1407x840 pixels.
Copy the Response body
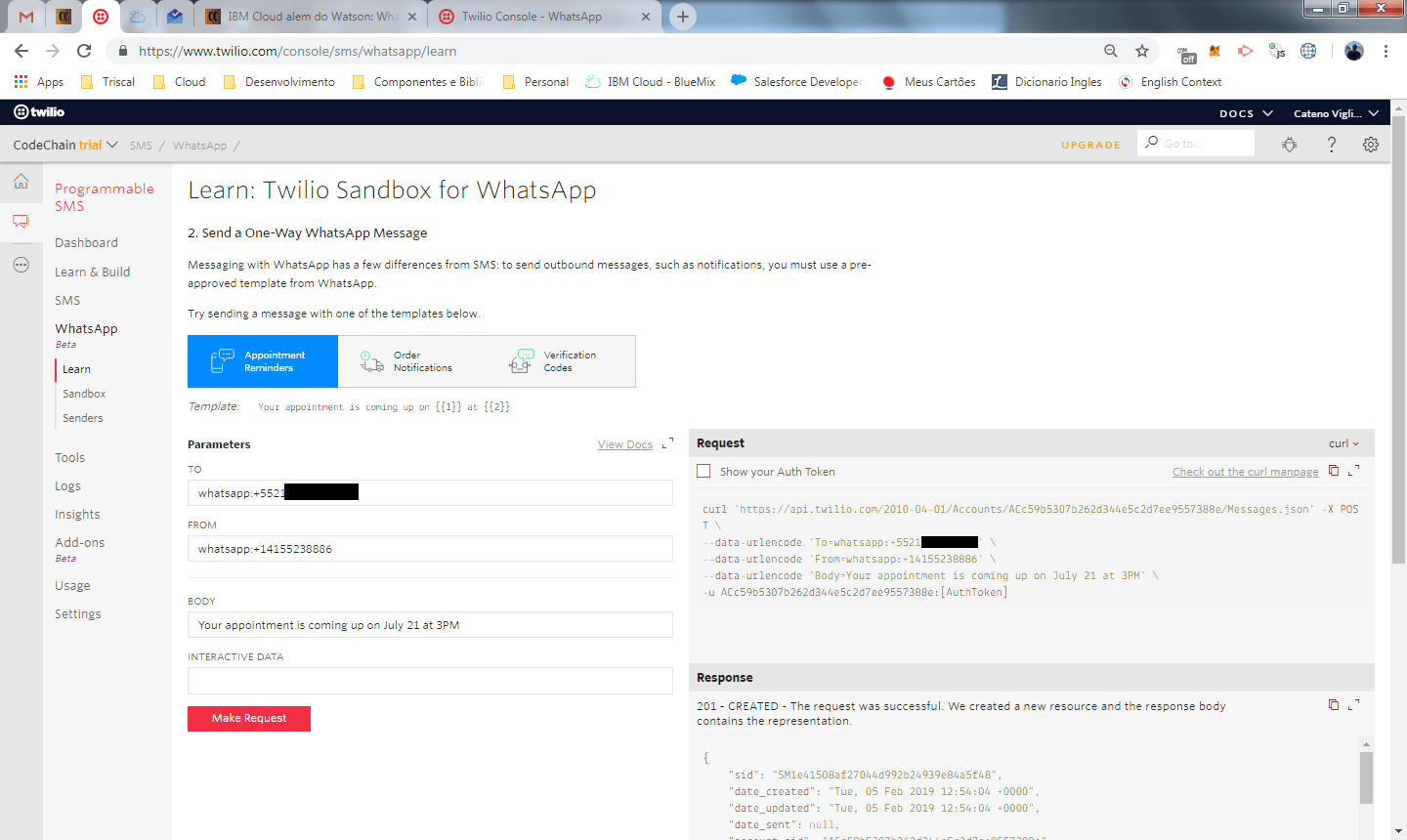(x=1334, y=704)
